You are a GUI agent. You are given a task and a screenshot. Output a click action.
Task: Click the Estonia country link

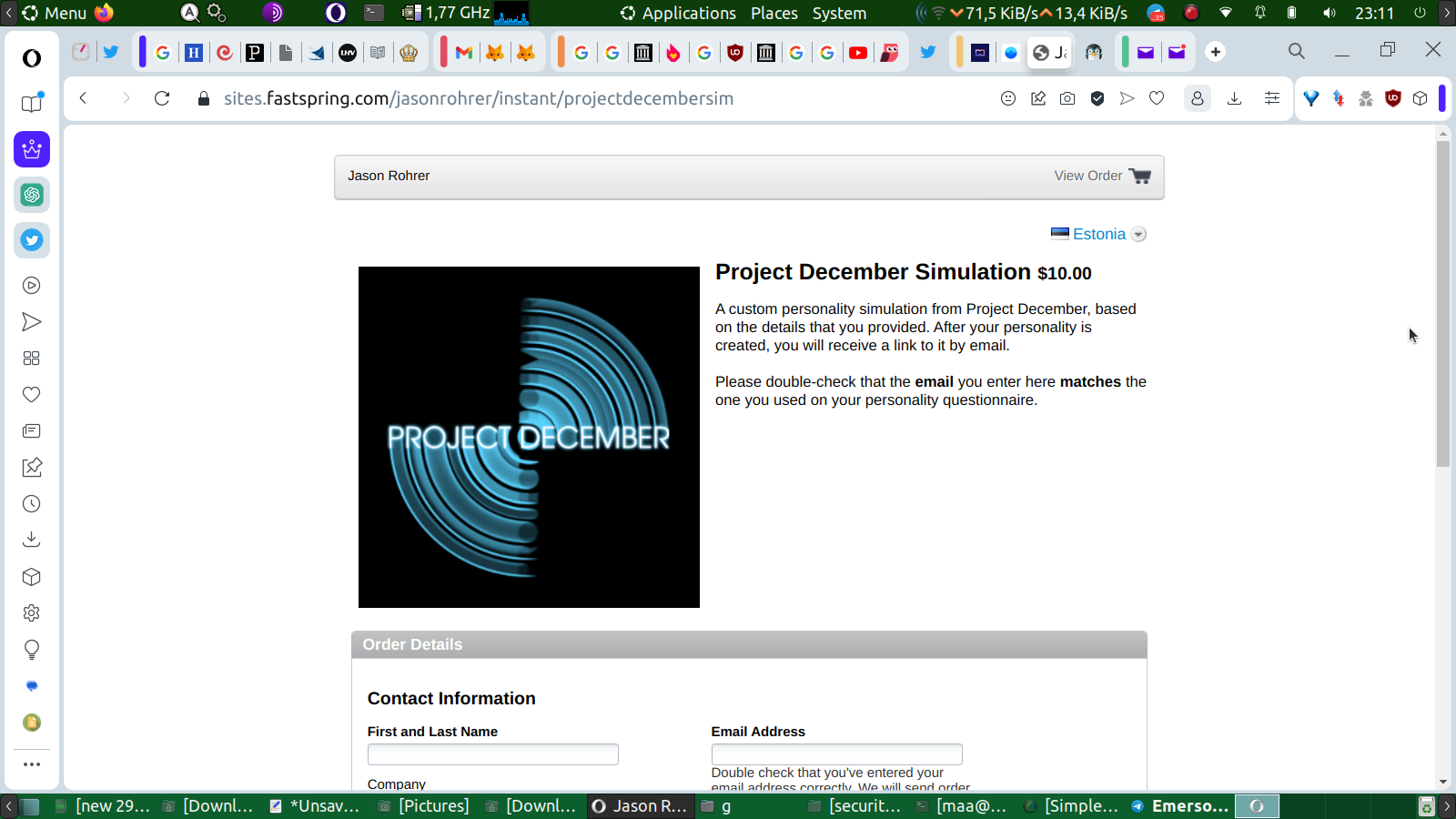click(x=1099, y=235)
